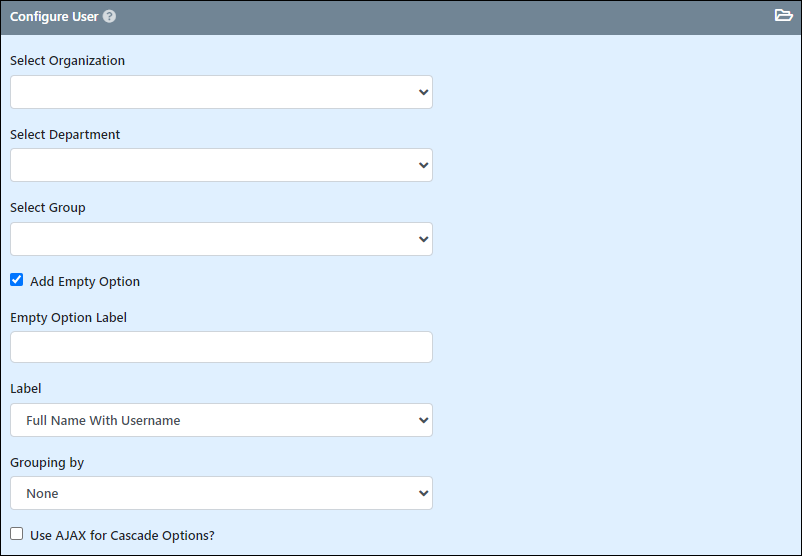Click the Select Department field label

coord(65,135)
